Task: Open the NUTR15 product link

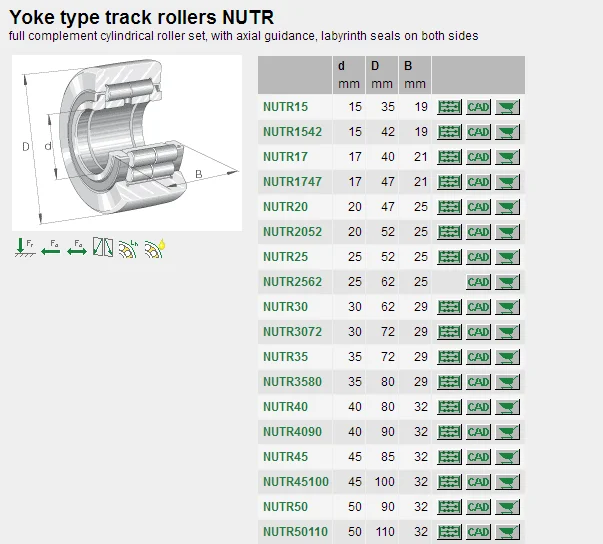Action: coord(285,107)
